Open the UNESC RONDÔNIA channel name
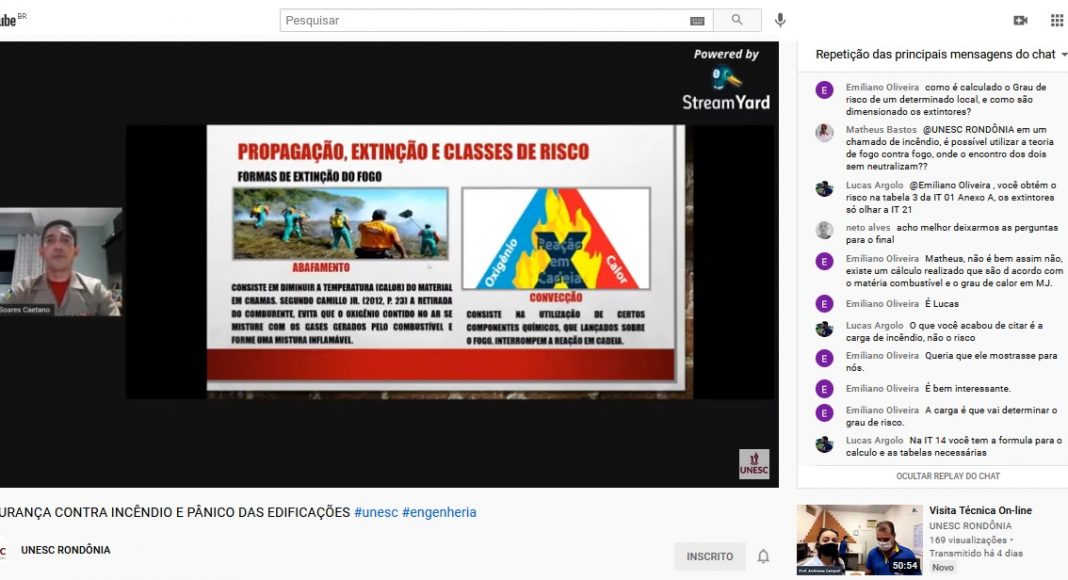 [x=66, y=550]
